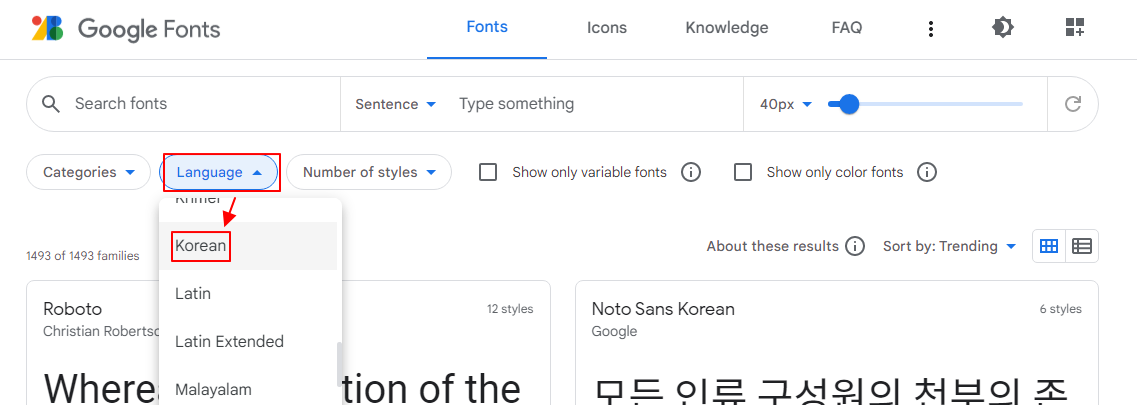Adjust the font size slider handle
This screenshot has width=1137, height=405.
[848, 104]
